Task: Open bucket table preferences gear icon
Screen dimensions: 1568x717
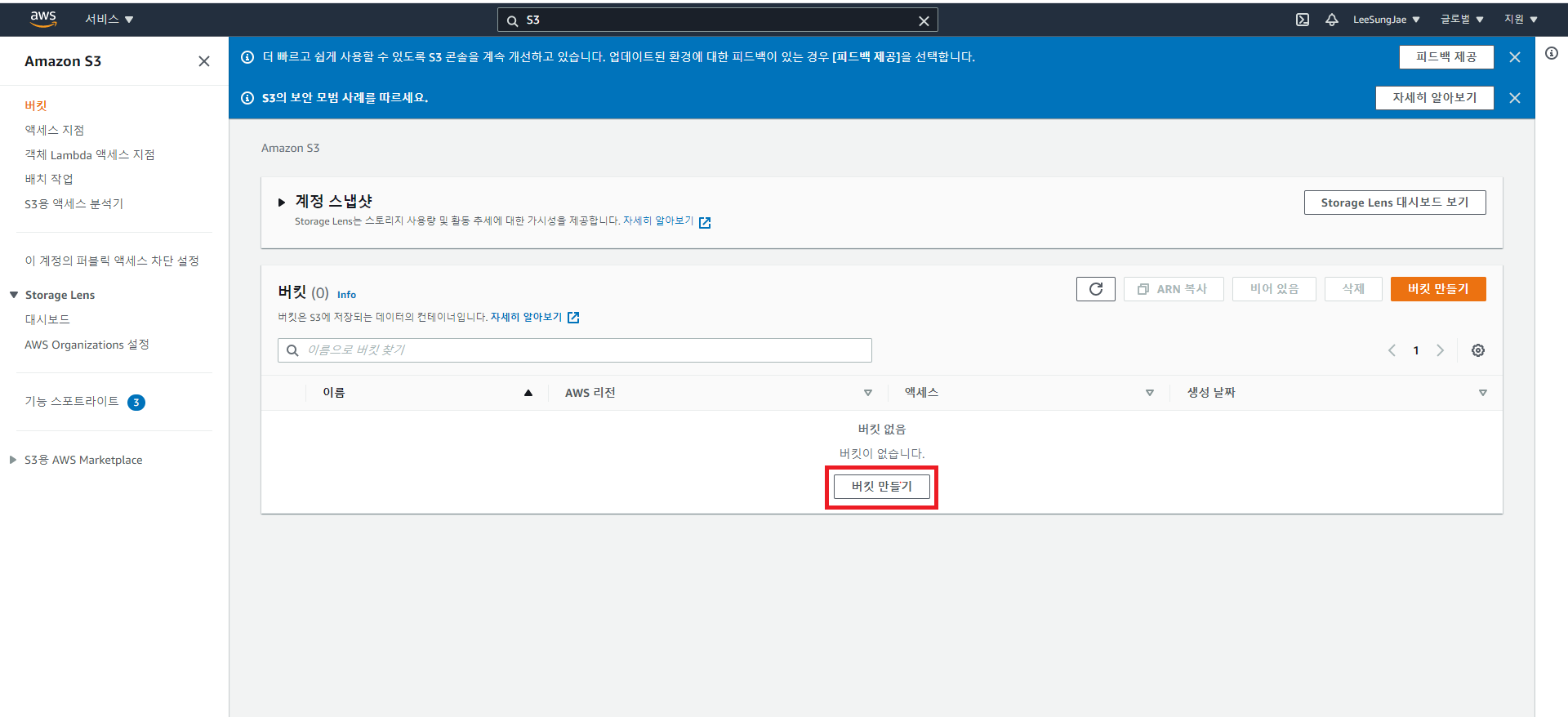Action: pyautogui.click(x=1478, y=350)
